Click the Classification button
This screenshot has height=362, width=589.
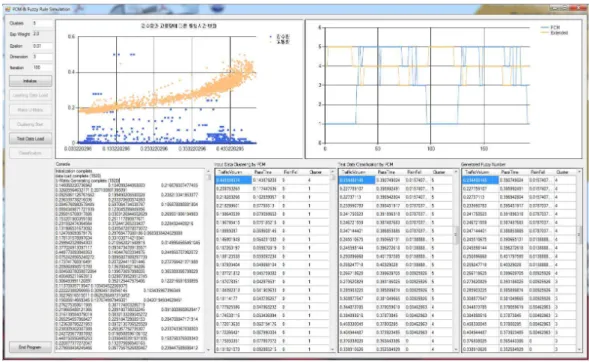[x=30, y=153]
